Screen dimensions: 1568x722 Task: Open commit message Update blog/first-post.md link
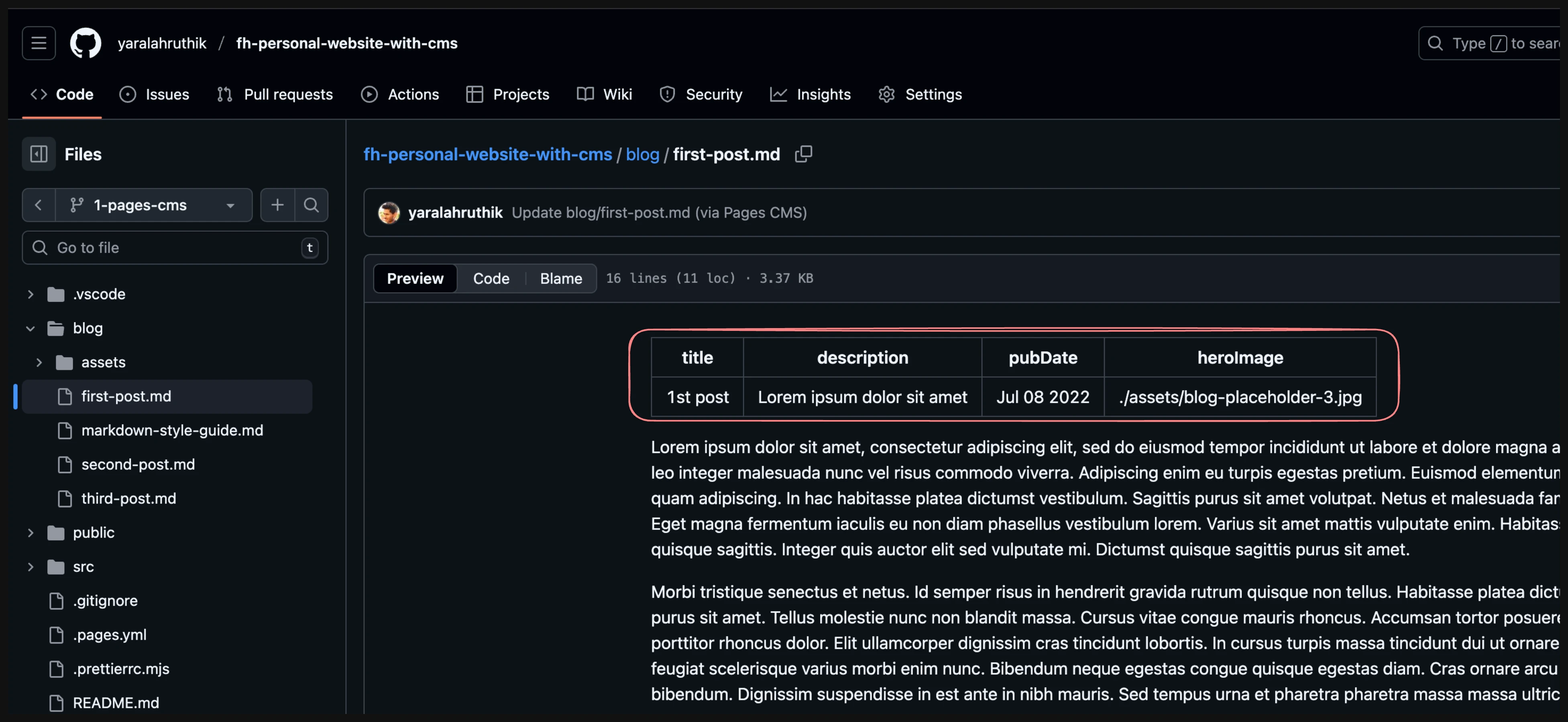coord(659,212)
